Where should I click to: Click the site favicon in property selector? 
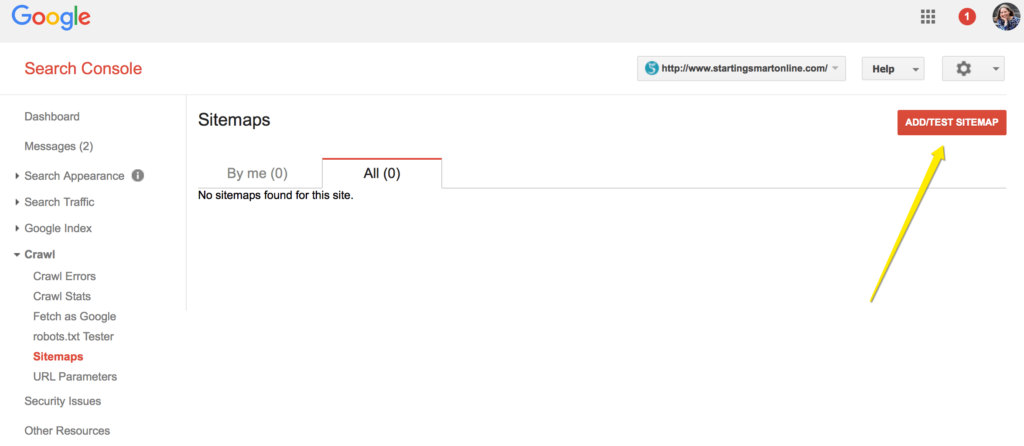[x=651, y=69]
